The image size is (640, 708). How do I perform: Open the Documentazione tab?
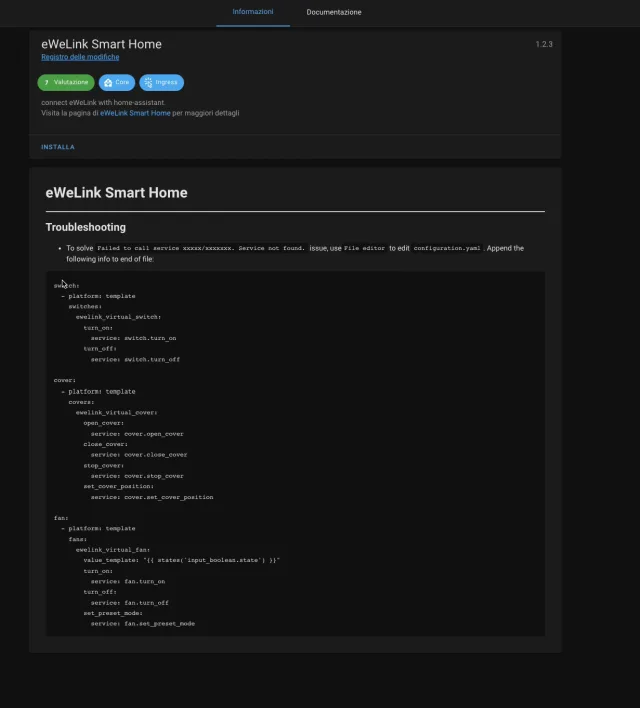(x=334, y=12)
